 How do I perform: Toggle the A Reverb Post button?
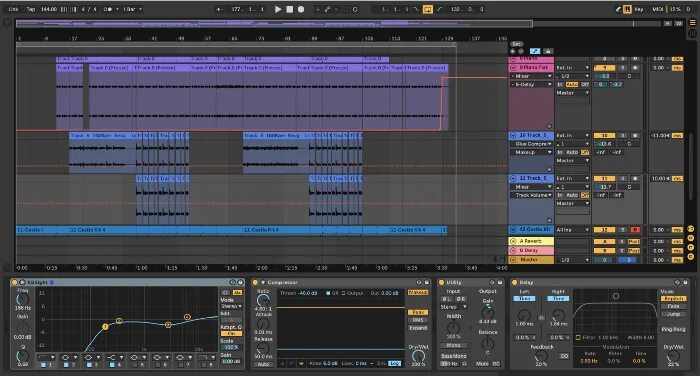click(x=634, y=241)
